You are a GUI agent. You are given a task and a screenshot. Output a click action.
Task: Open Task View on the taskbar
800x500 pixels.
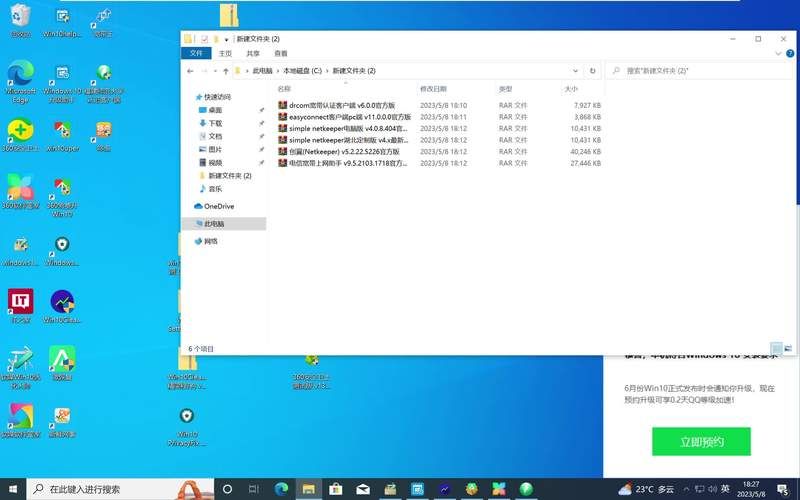(x=254, y=489)
